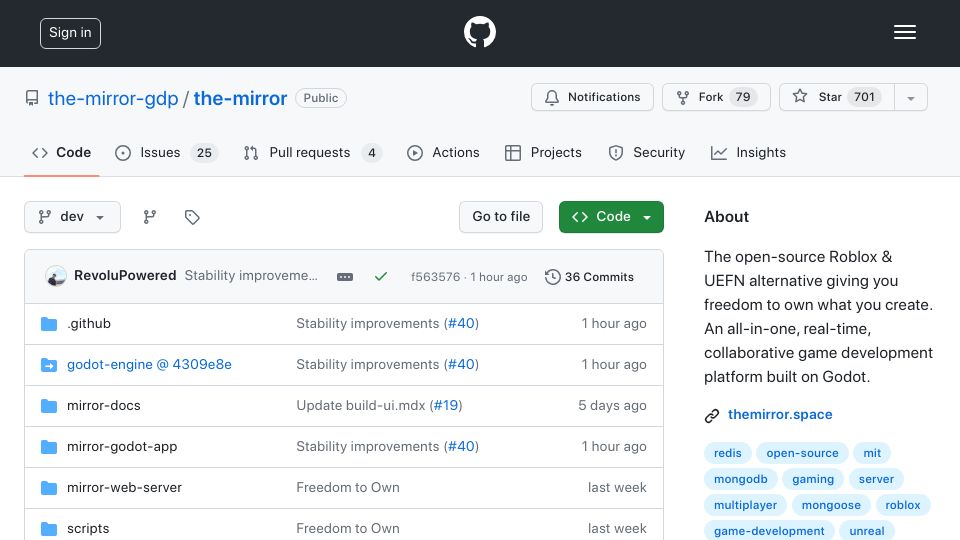
Task: Open godot-engine @ 4309e8e submodule
Action: pyautogui.click(x=149, y=364)
